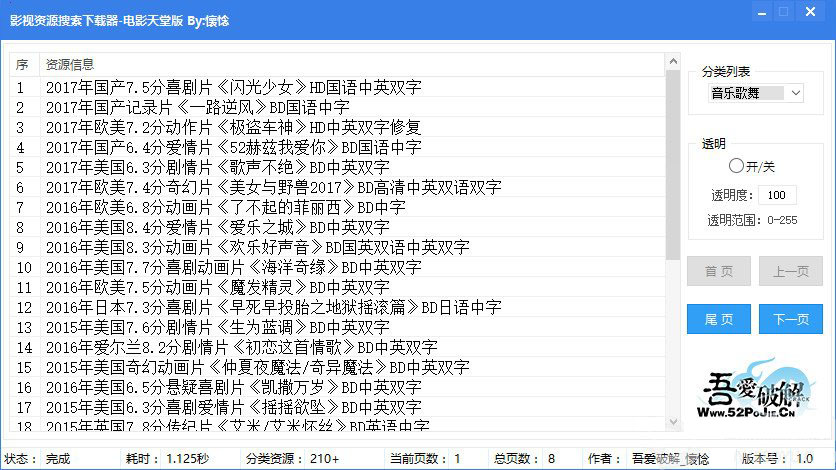Click the scroll up arrow of the list
836x470 pixels.
click(673, 61)
